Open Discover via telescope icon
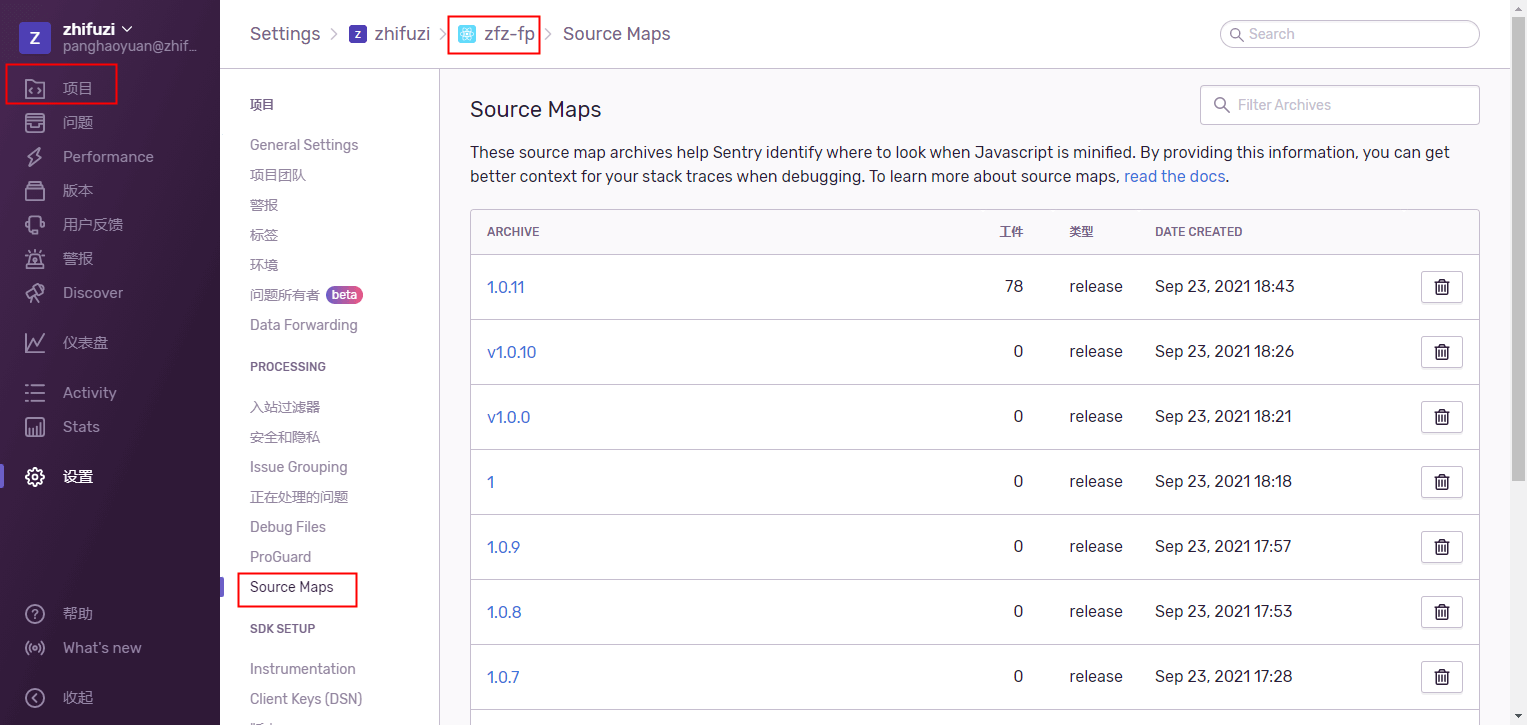Screen dimensions: 1527x725 (35, 293)
